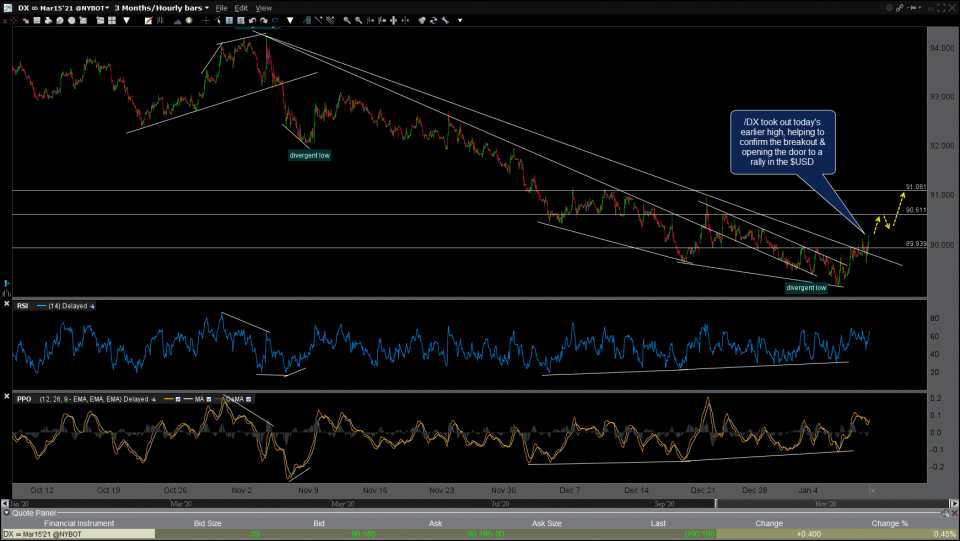The width and height of the screenshot is (960, 541).
Task: Click the zoom out magnifier icon
Action: (x=359, y=20)
